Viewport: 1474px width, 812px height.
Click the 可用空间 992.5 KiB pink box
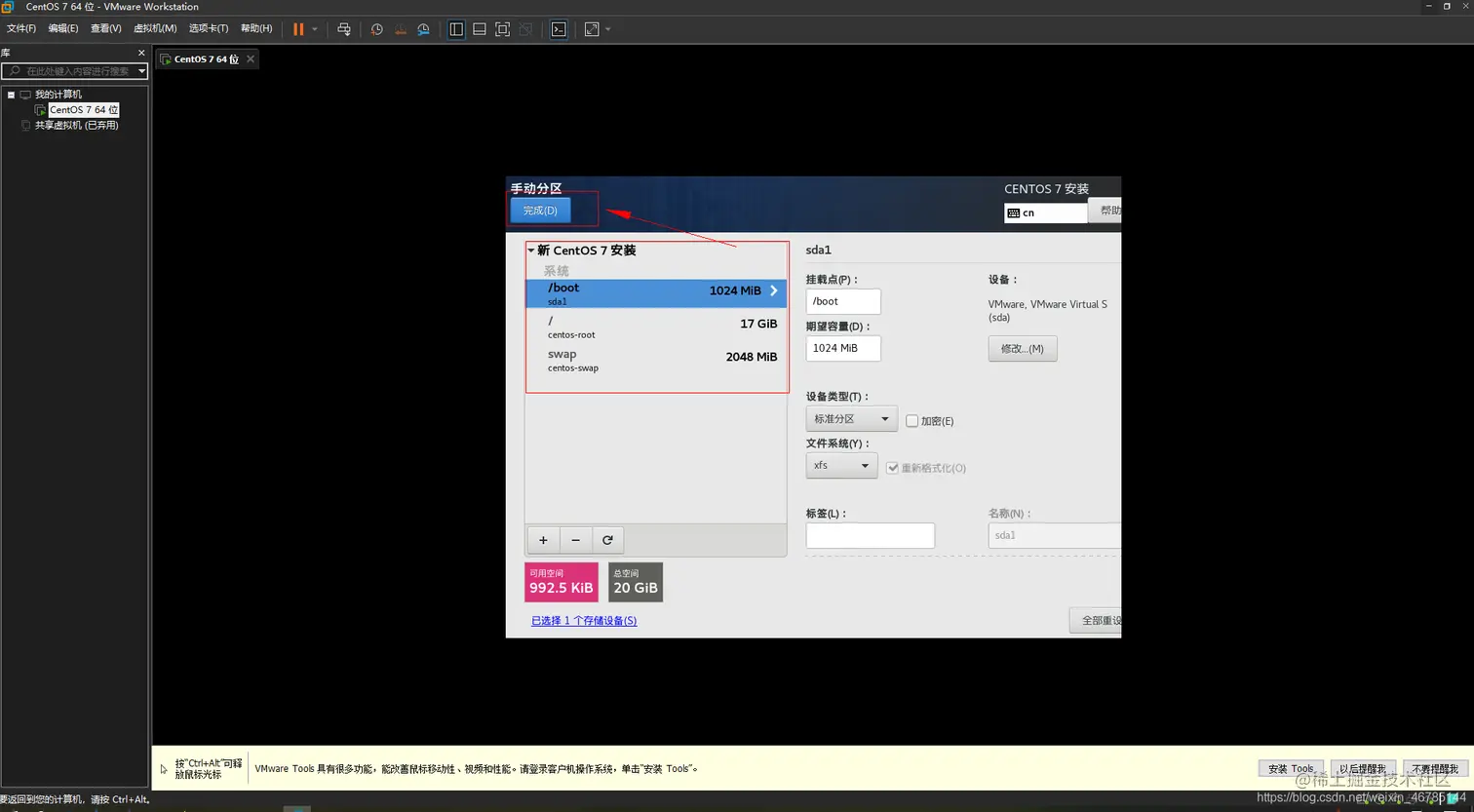(x=562, y=582)
